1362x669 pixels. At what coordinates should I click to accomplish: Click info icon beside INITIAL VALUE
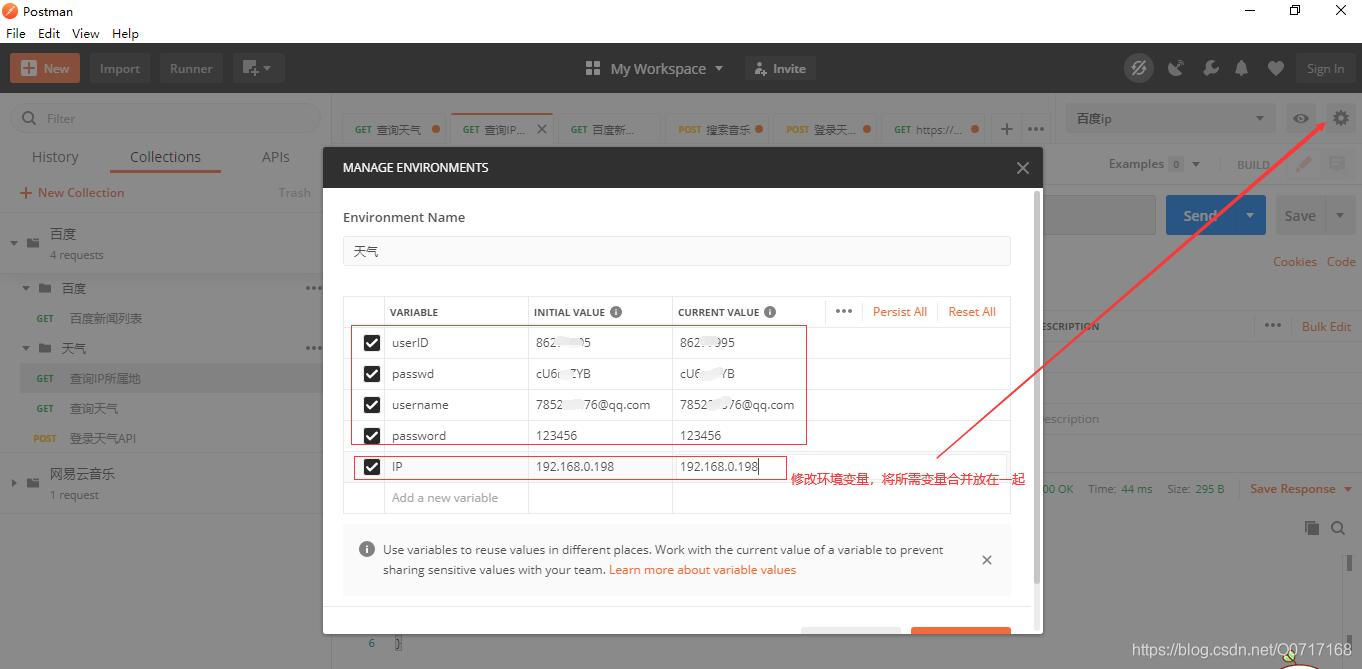point(616,312)
